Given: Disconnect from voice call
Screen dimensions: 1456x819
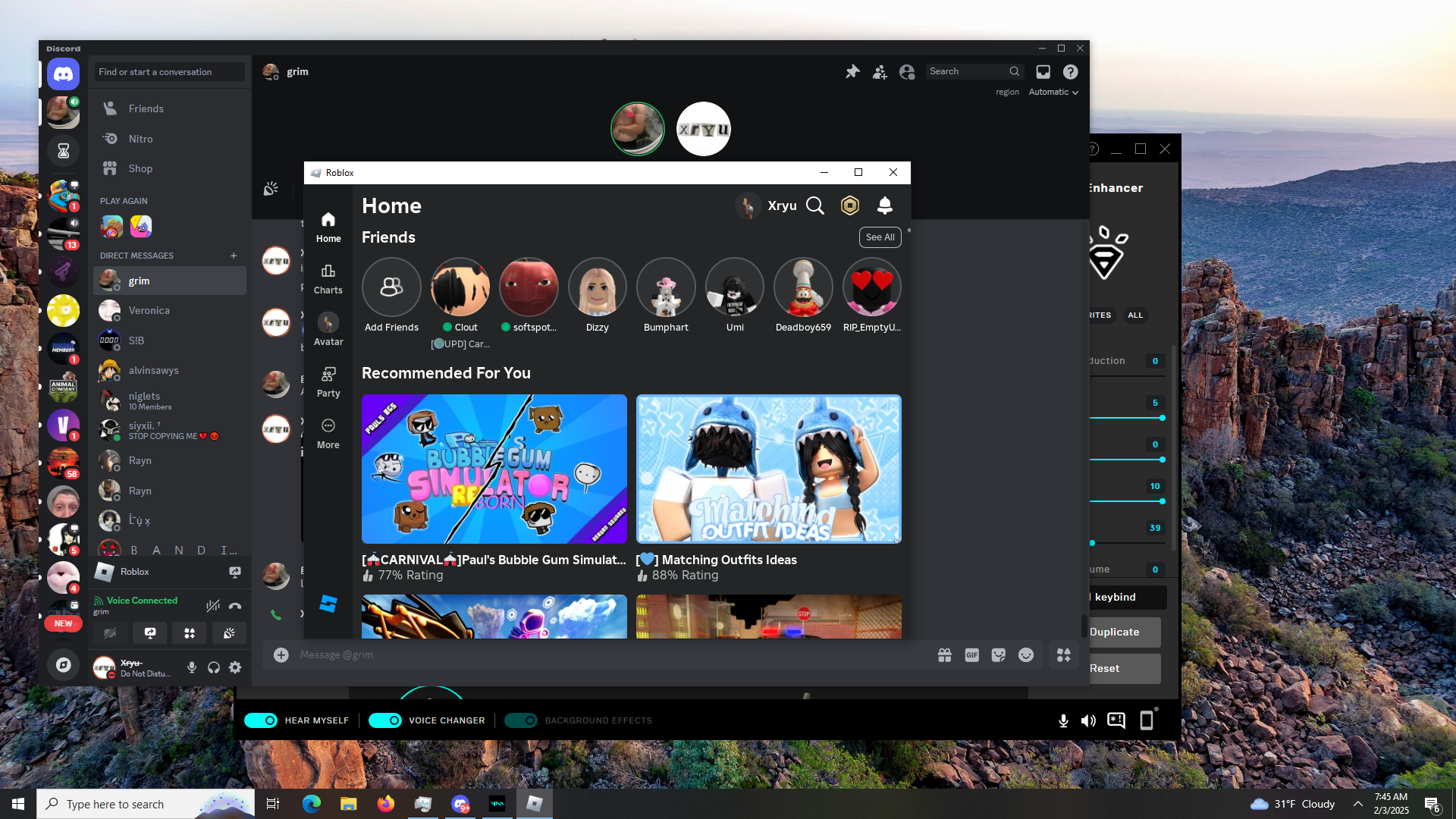Looking at the screenshot, I should click(235, 605).
